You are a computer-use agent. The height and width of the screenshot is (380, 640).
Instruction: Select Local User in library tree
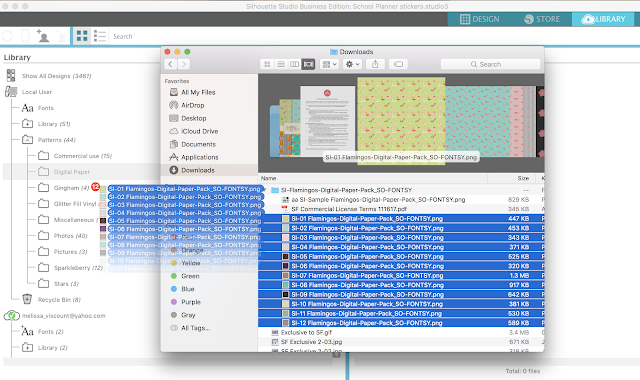click(37, 92)
